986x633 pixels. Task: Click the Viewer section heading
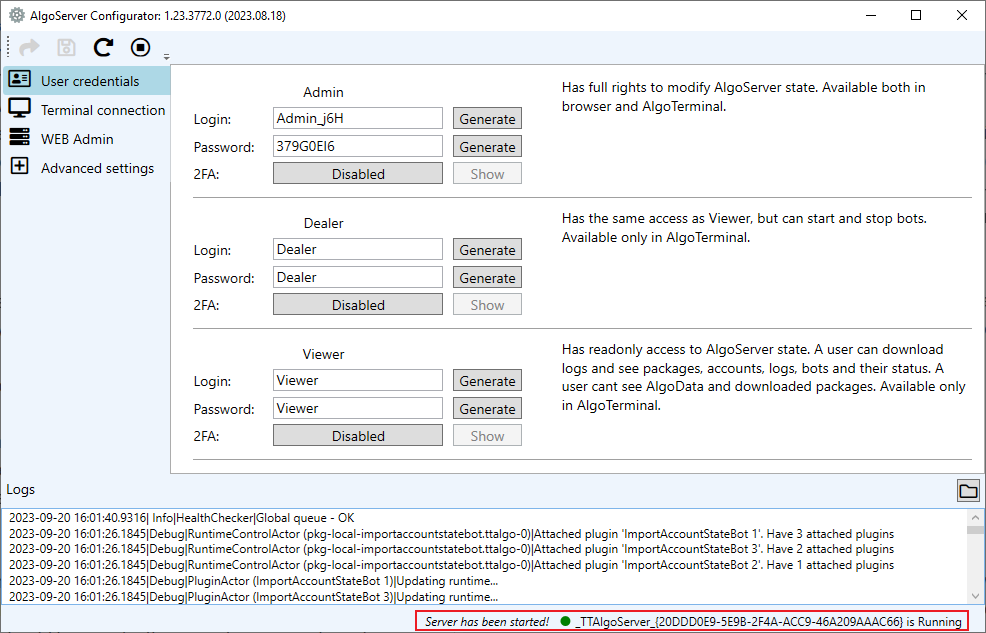[x=323, y=354]
